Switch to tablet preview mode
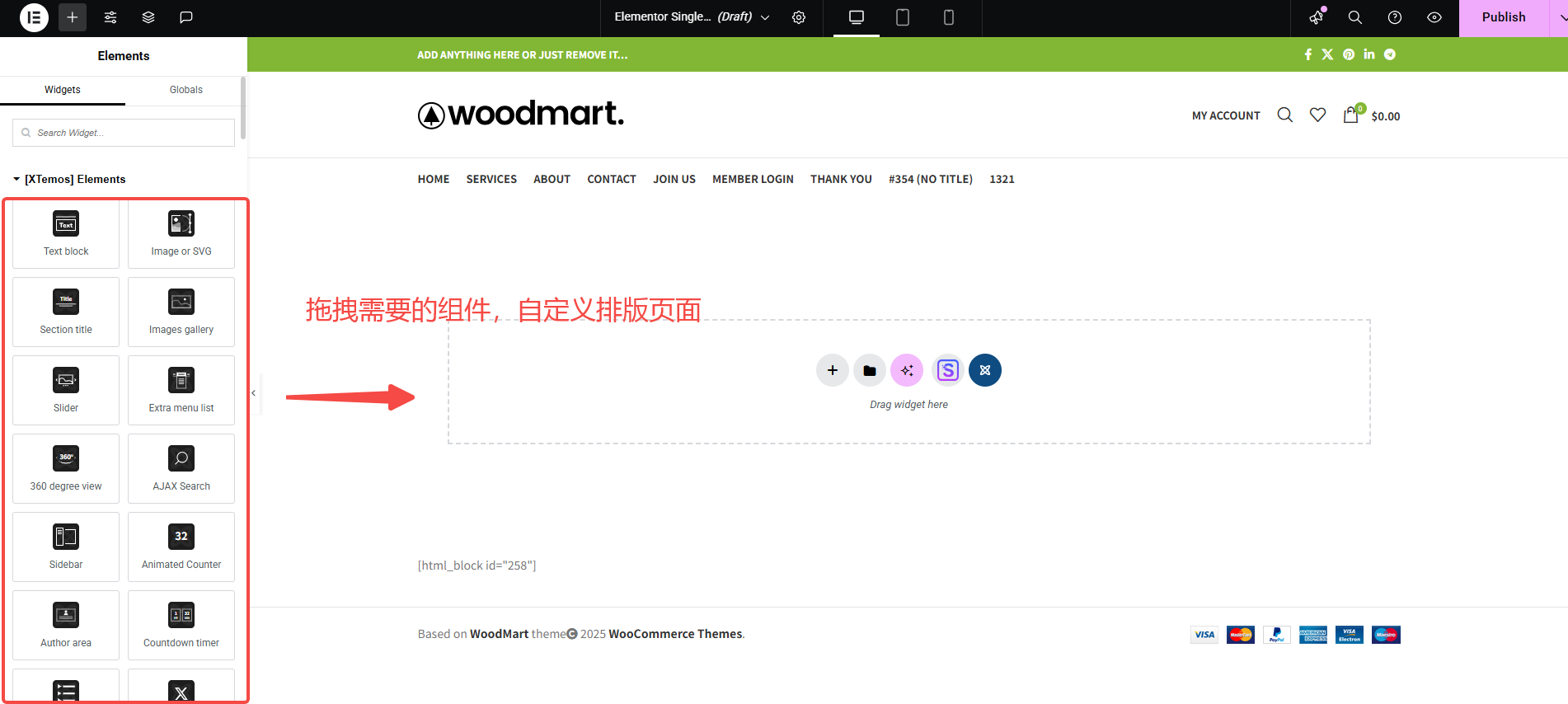The image size is (1568, 704). (903, 17)
